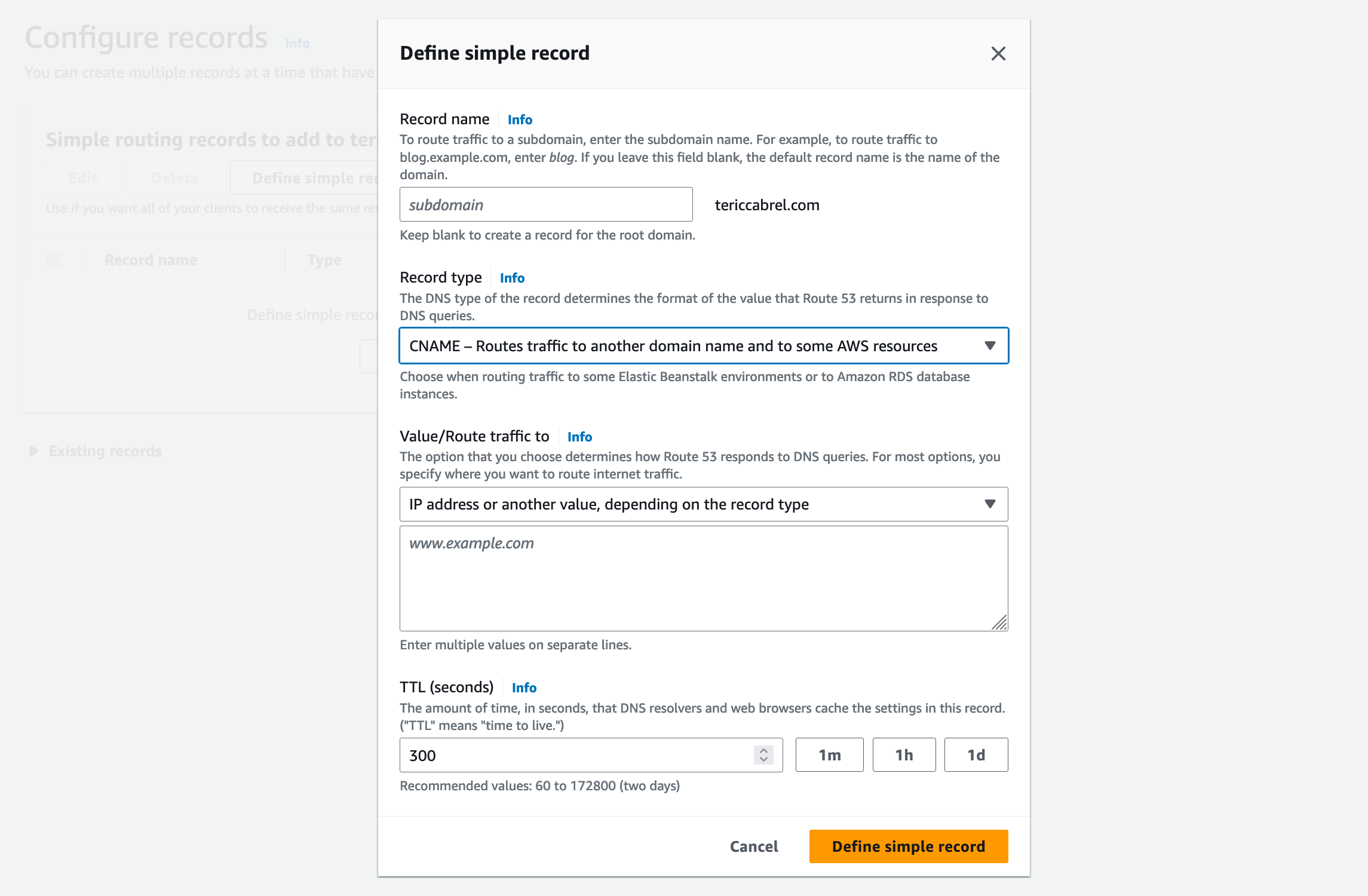Set TTL to 1m using preset button

829,754
